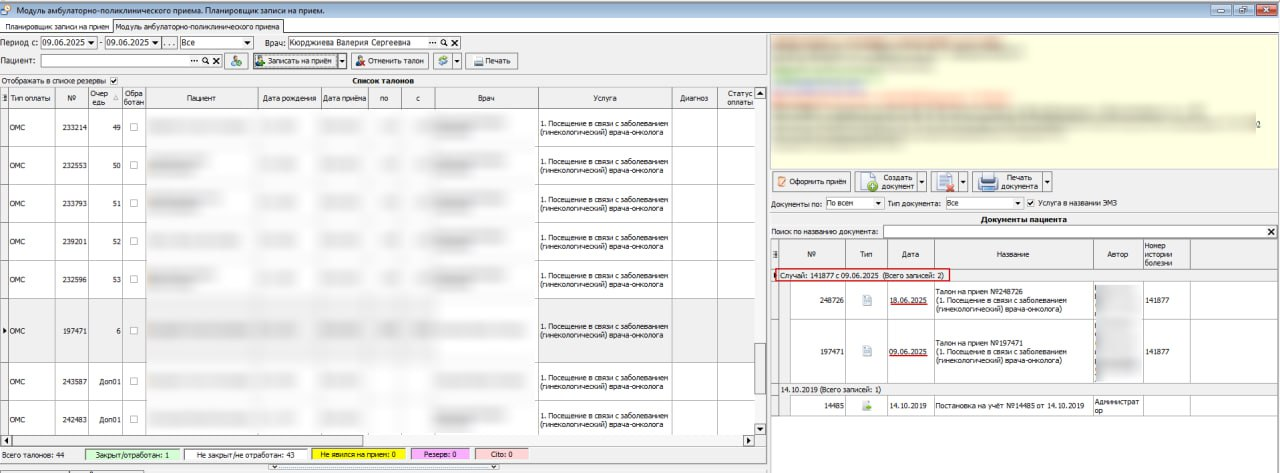This screenshot has width=1280, height=473.
Task: Switch to Планировщик записи на прием tab
Action: click(x=55, y=25)
